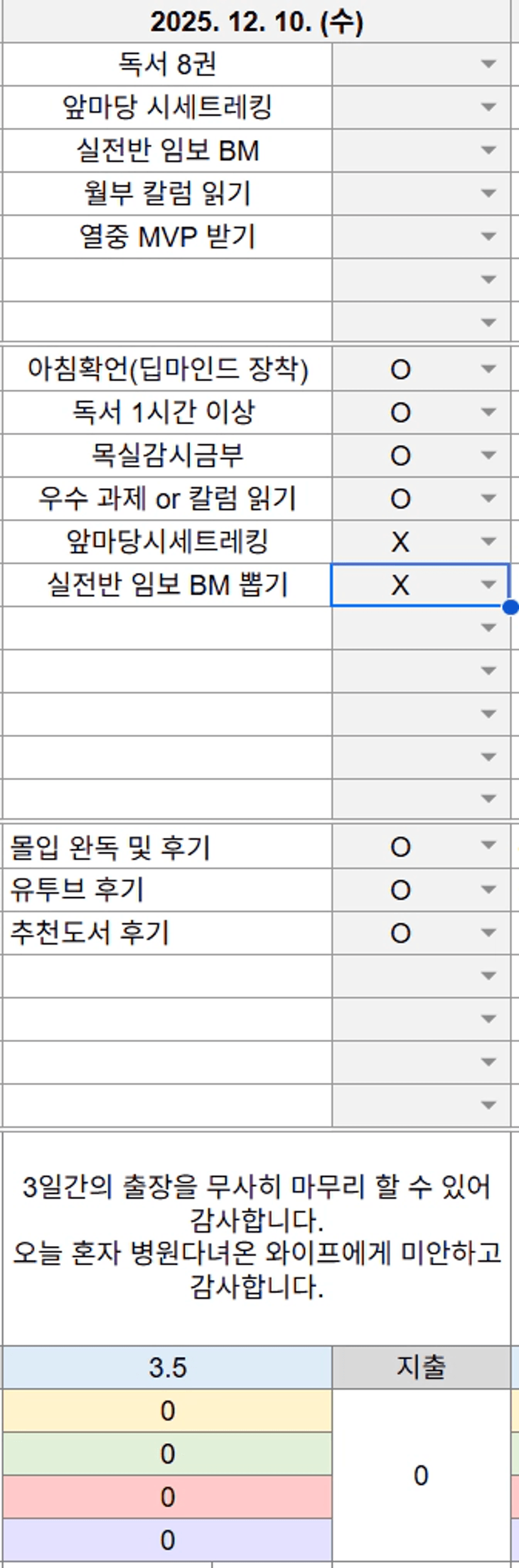
Task: Click the yellow-highlighted 0 cell
Action: (x=167, y=1410)
